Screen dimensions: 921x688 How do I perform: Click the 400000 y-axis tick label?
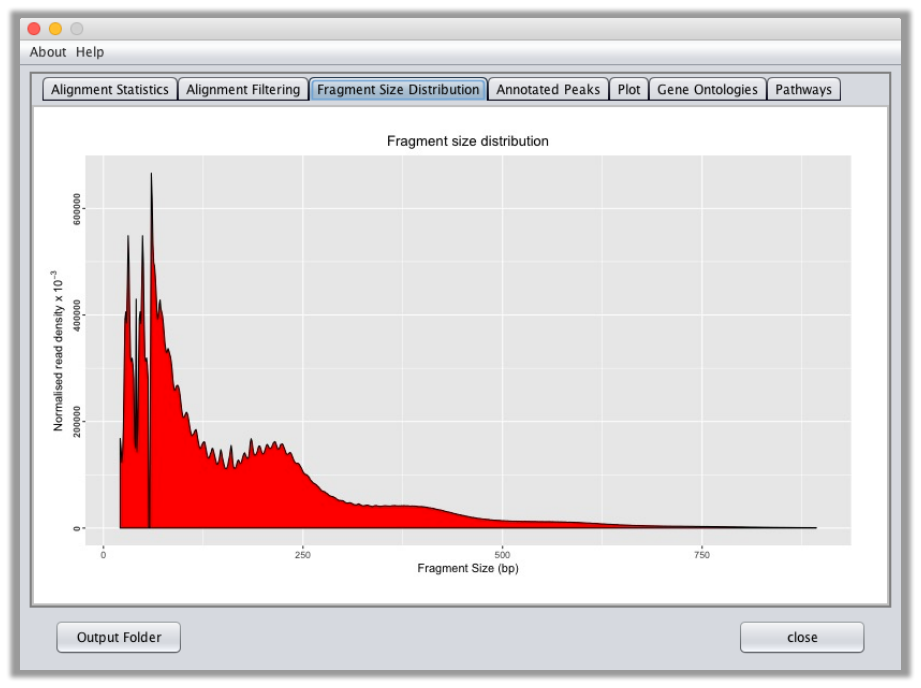coord(77,315)
